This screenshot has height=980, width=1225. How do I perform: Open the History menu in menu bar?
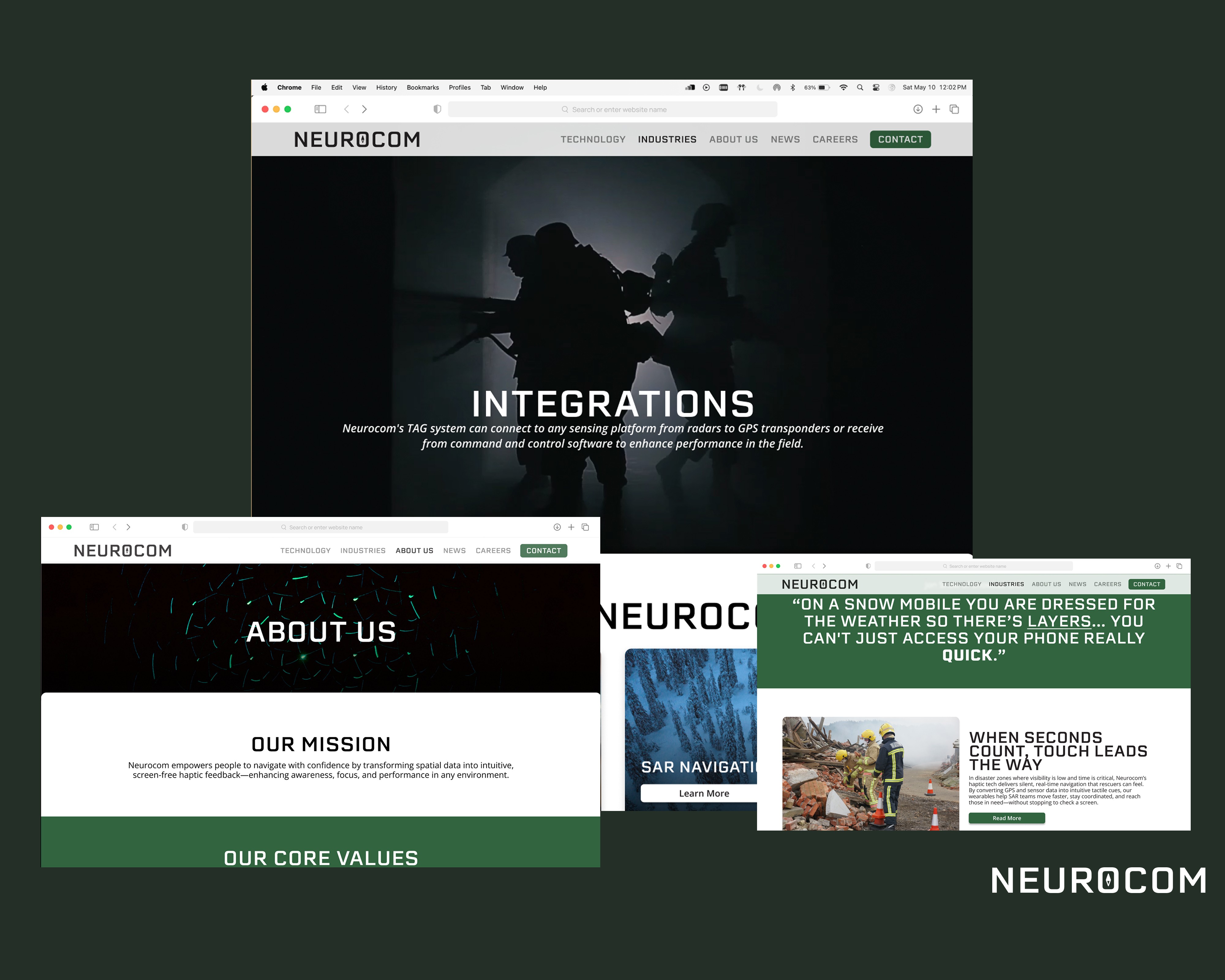[386, 88]
